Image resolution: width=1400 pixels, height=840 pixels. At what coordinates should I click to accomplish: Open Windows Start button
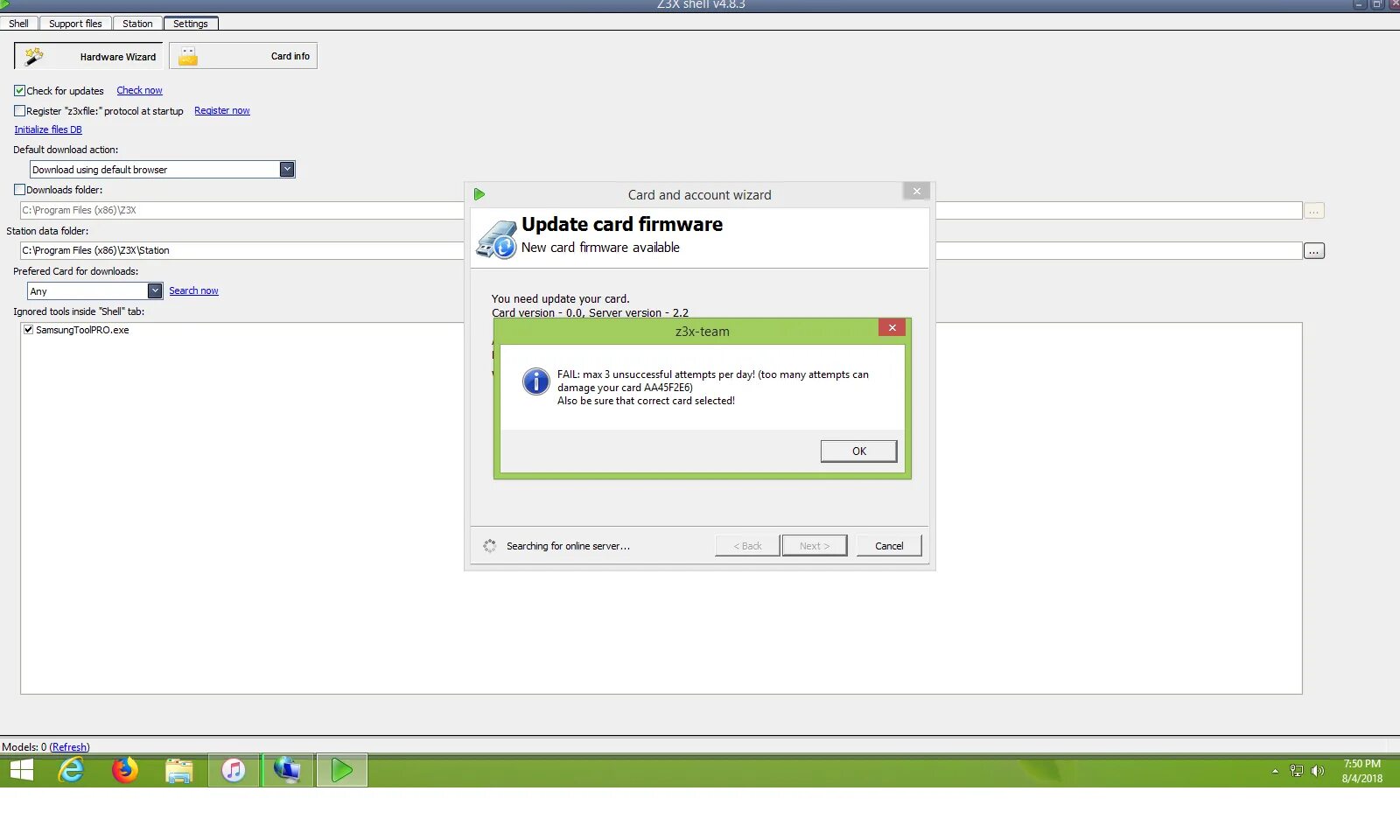[22, 770]
